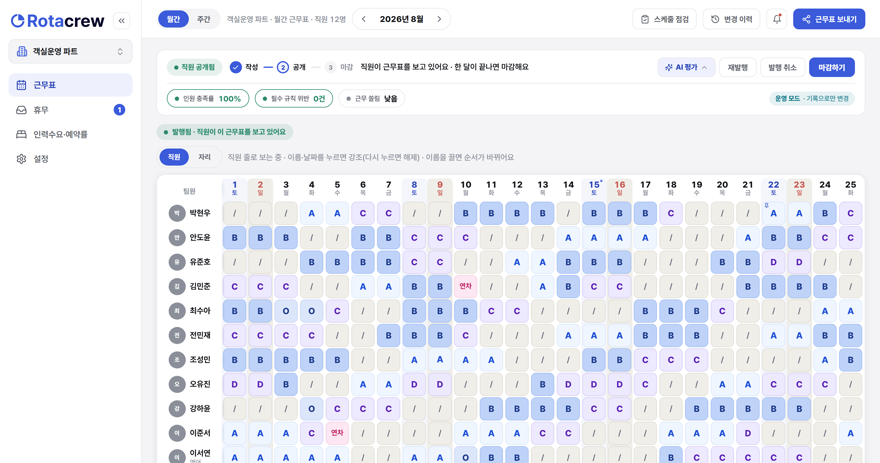Image resolution: width=880 pixels, height=463 pixels.
Task: Select the day 25 화 column header
Action: click(x=850, y=188)
